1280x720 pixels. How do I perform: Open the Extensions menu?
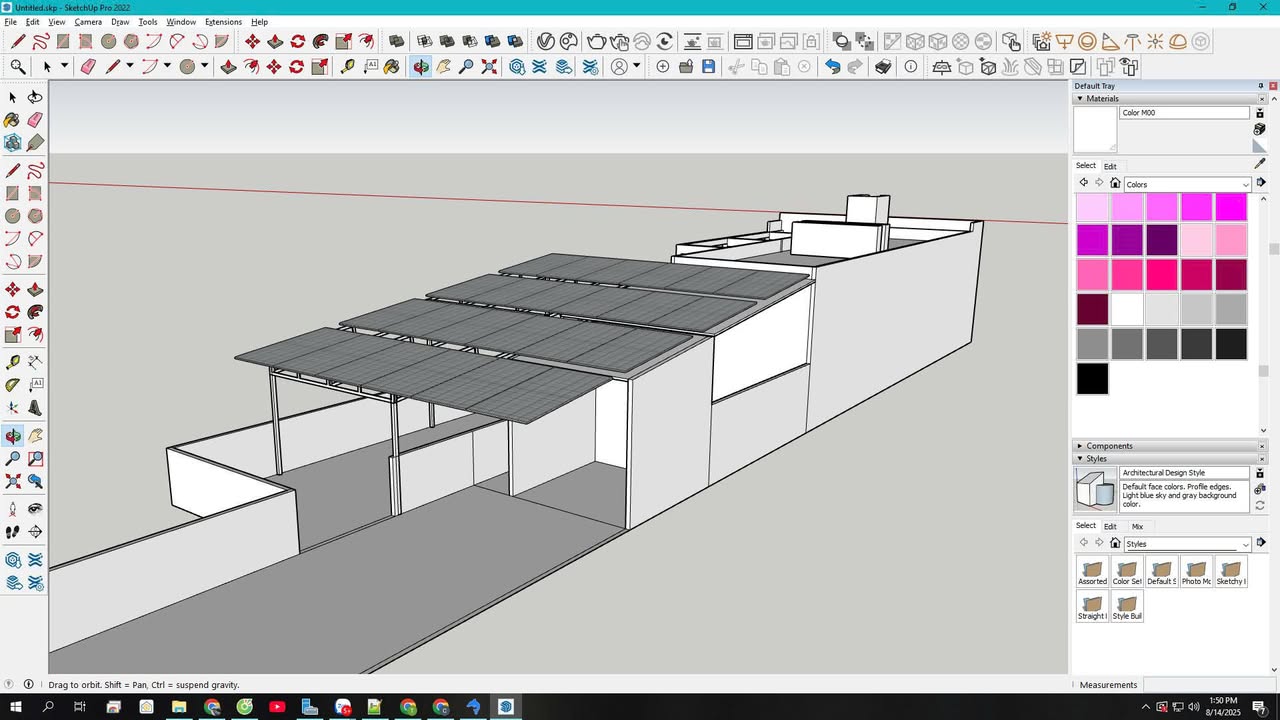tap(223, 22)
